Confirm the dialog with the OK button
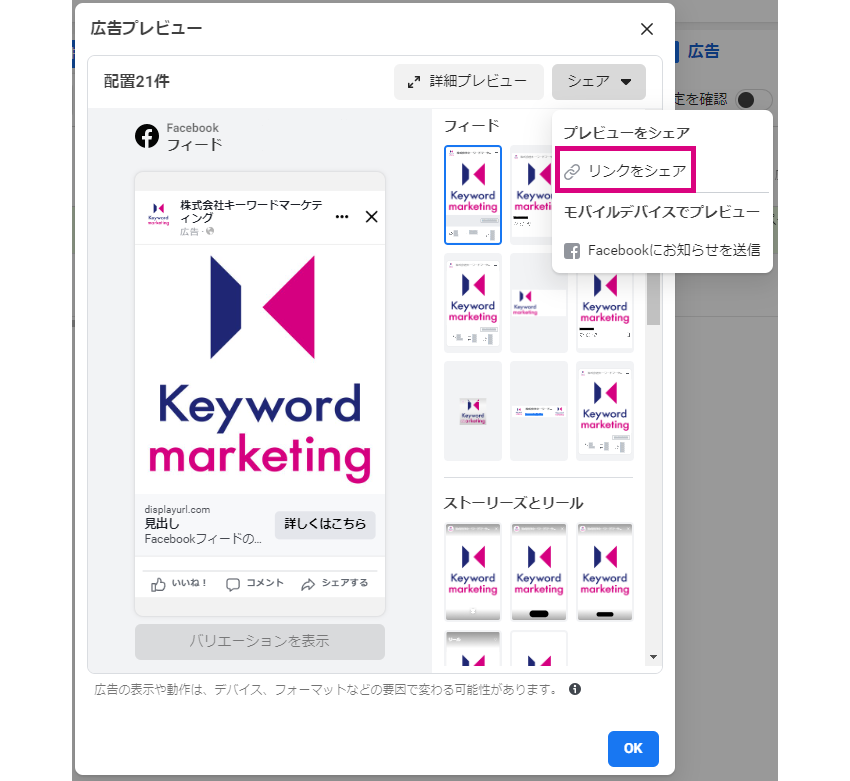This screenshot has width=850, height=781. pyautogui.click(x=633, y=748)
